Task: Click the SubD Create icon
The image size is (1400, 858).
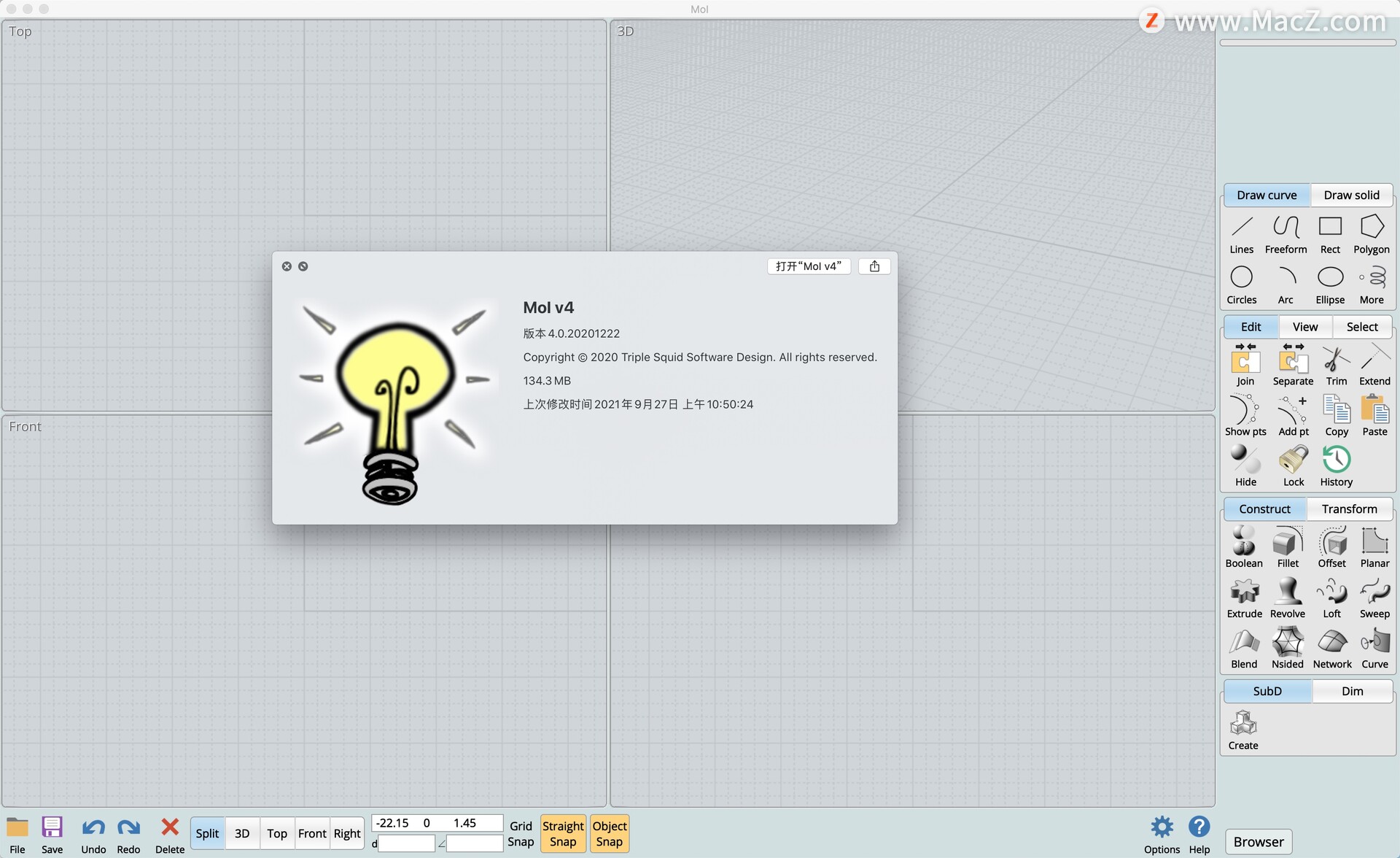Action: tap(1242, 729)
